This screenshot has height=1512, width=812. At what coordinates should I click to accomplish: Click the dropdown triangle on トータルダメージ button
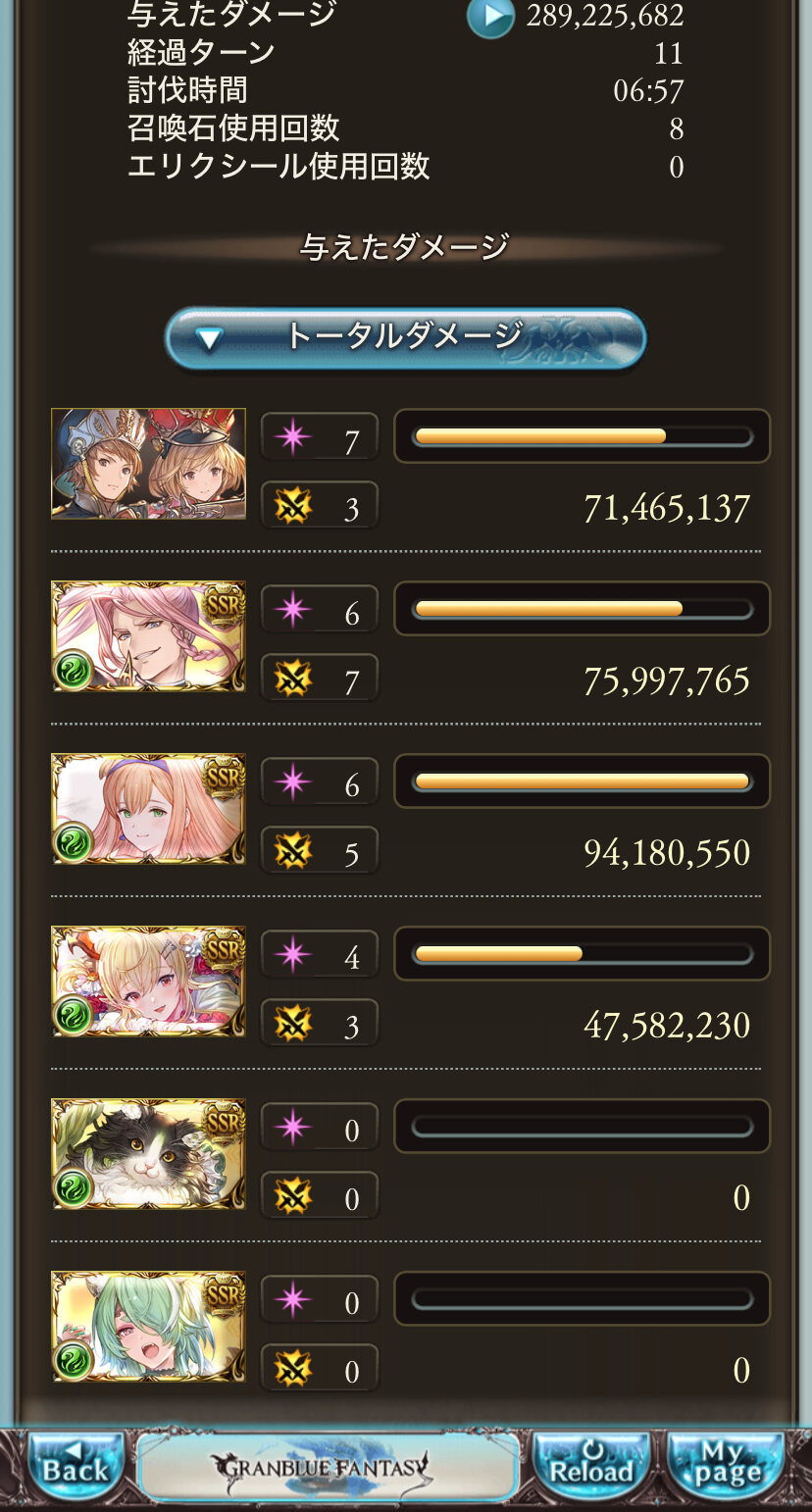click(x=209, y=339)
